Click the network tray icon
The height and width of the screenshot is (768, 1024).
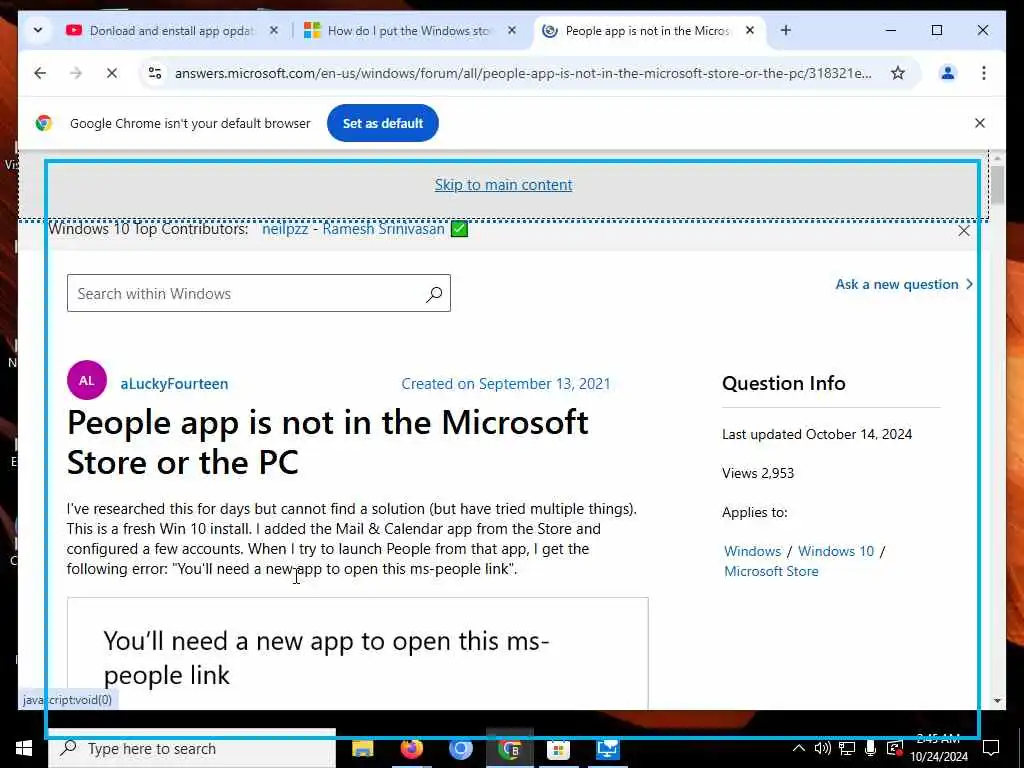[847, 748]
